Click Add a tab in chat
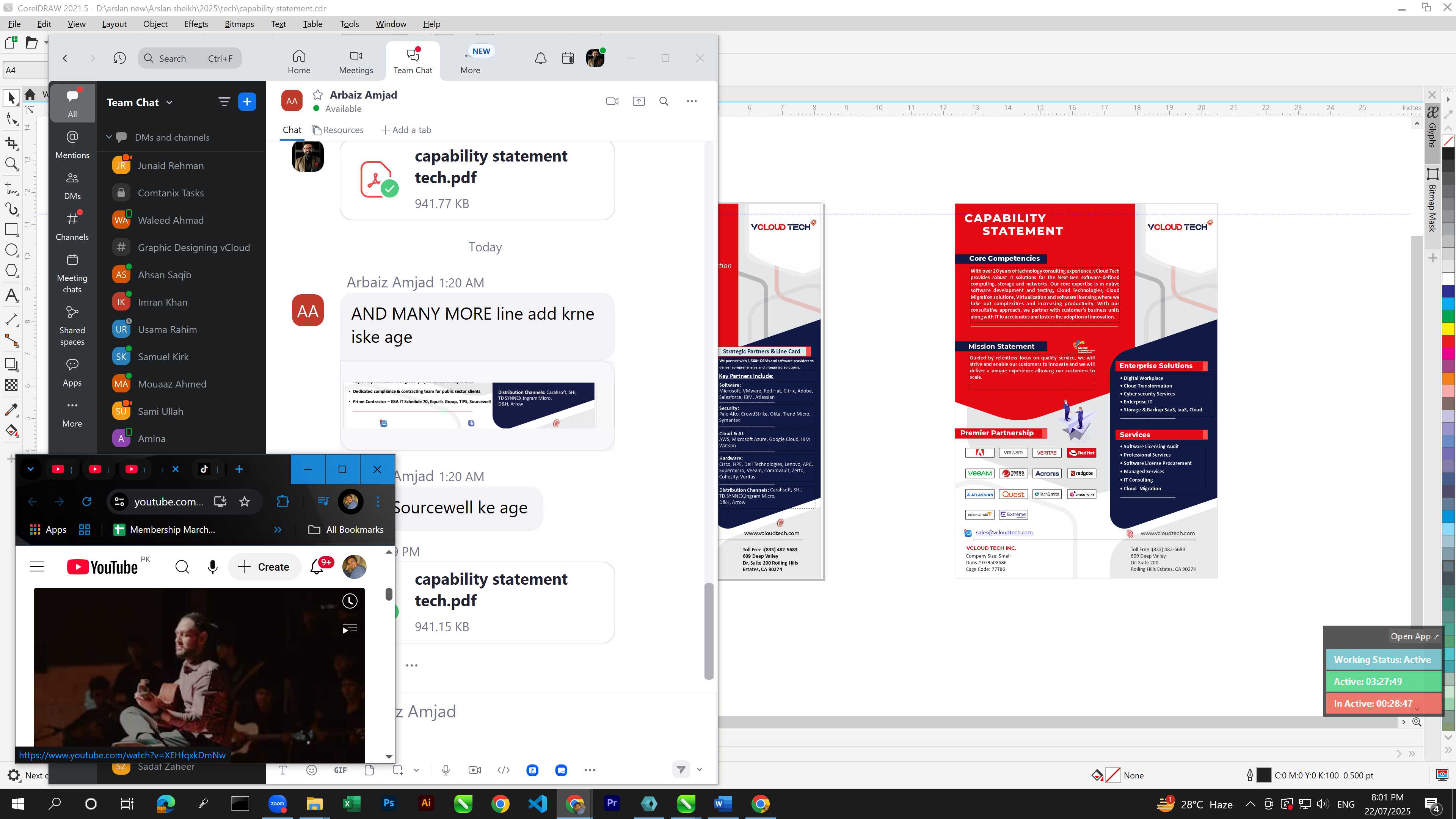The height and width of the screenshot is (819, 1456). (406, 130)
